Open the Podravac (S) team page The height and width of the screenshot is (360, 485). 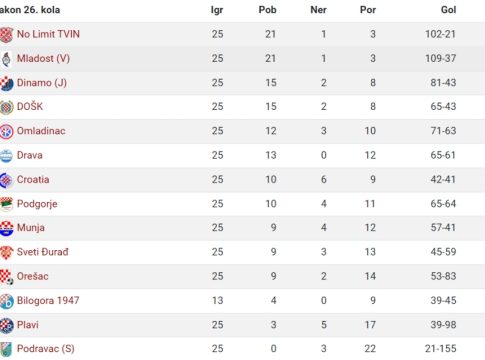coord(46,349)
